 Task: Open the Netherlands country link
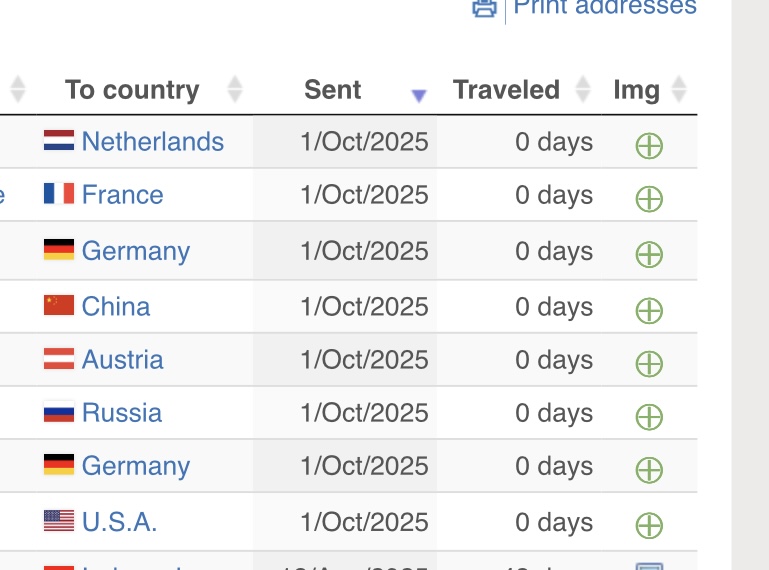(152, 141)
